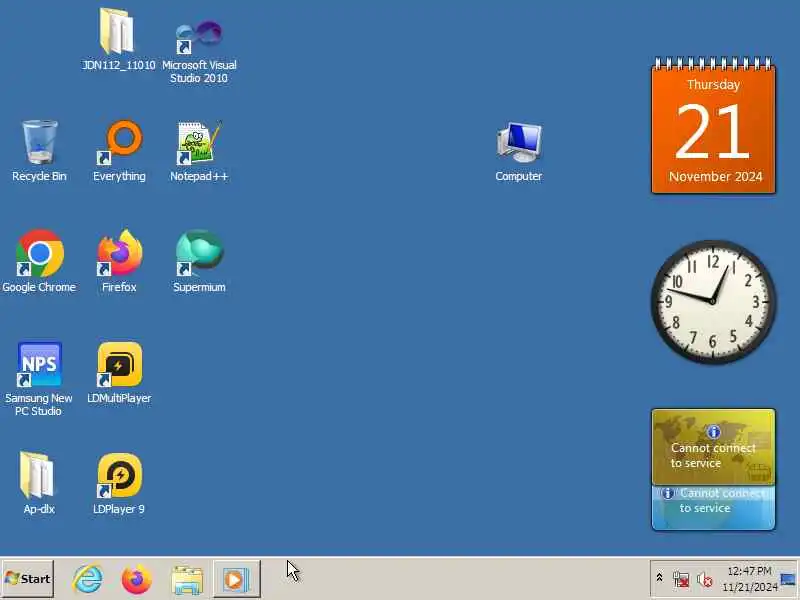800x600 pixels.
Task: Open Windows Media Player from taskbar
Action: [236, 579]
